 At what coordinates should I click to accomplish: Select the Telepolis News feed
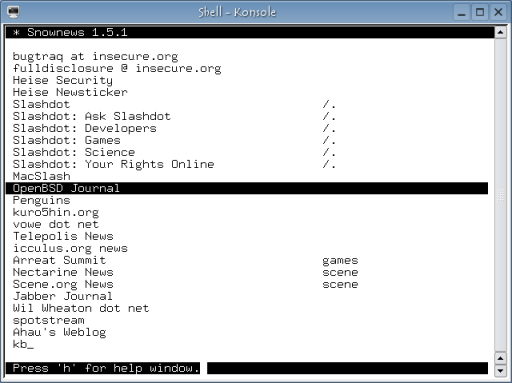coord(63,236)
